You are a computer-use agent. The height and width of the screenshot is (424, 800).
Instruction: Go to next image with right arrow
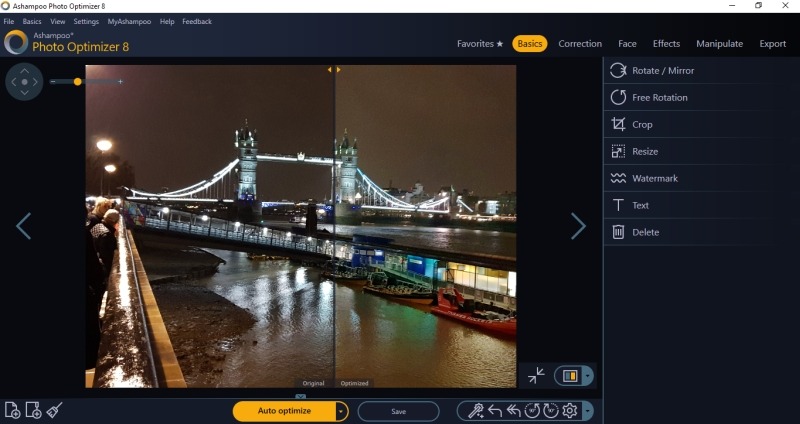578,226
